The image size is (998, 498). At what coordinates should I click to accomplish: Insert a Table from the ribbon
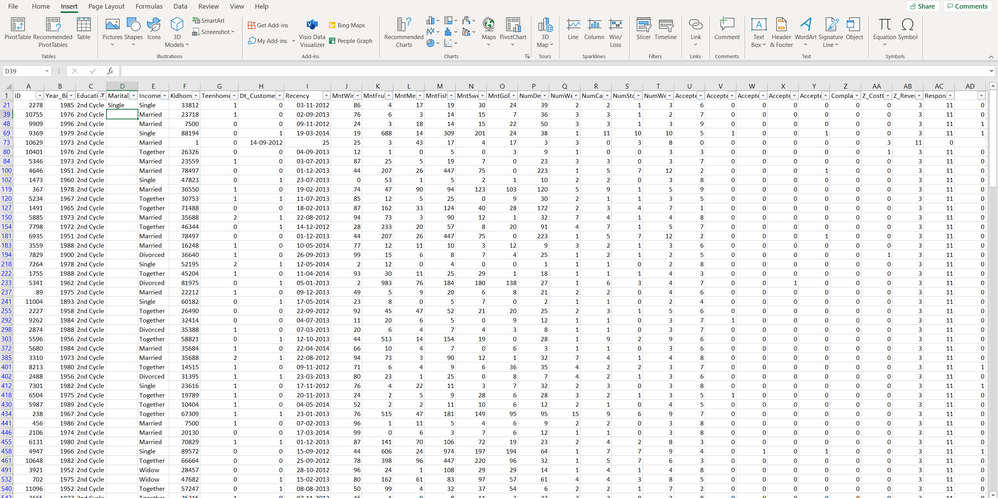click(83, 30)
